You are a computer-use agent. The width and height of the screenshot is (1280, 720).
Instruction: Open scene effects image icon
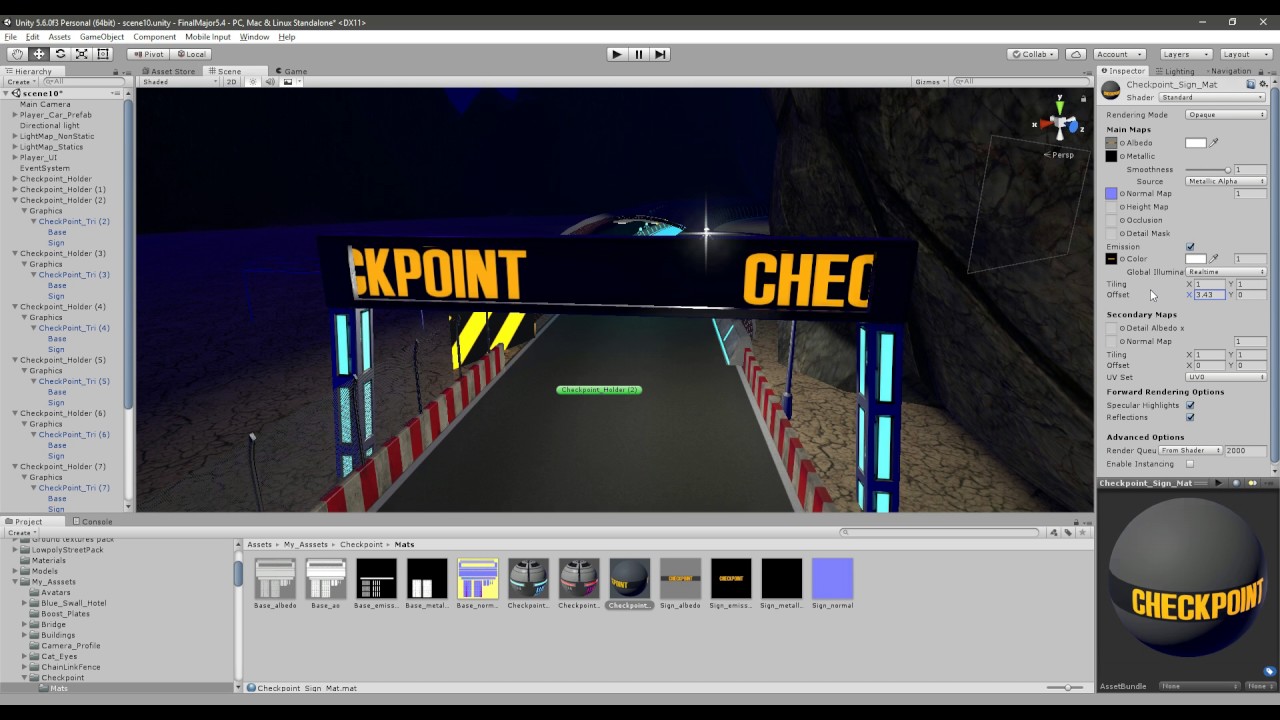pos(287,82)
